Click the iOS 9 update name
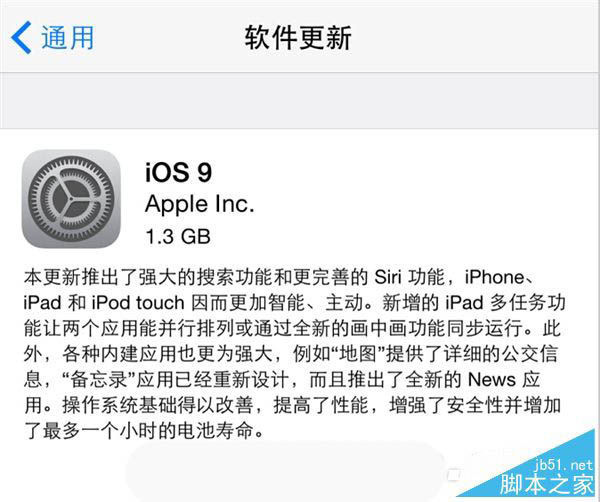The image size is (600, 502). [x=179, y=172]
